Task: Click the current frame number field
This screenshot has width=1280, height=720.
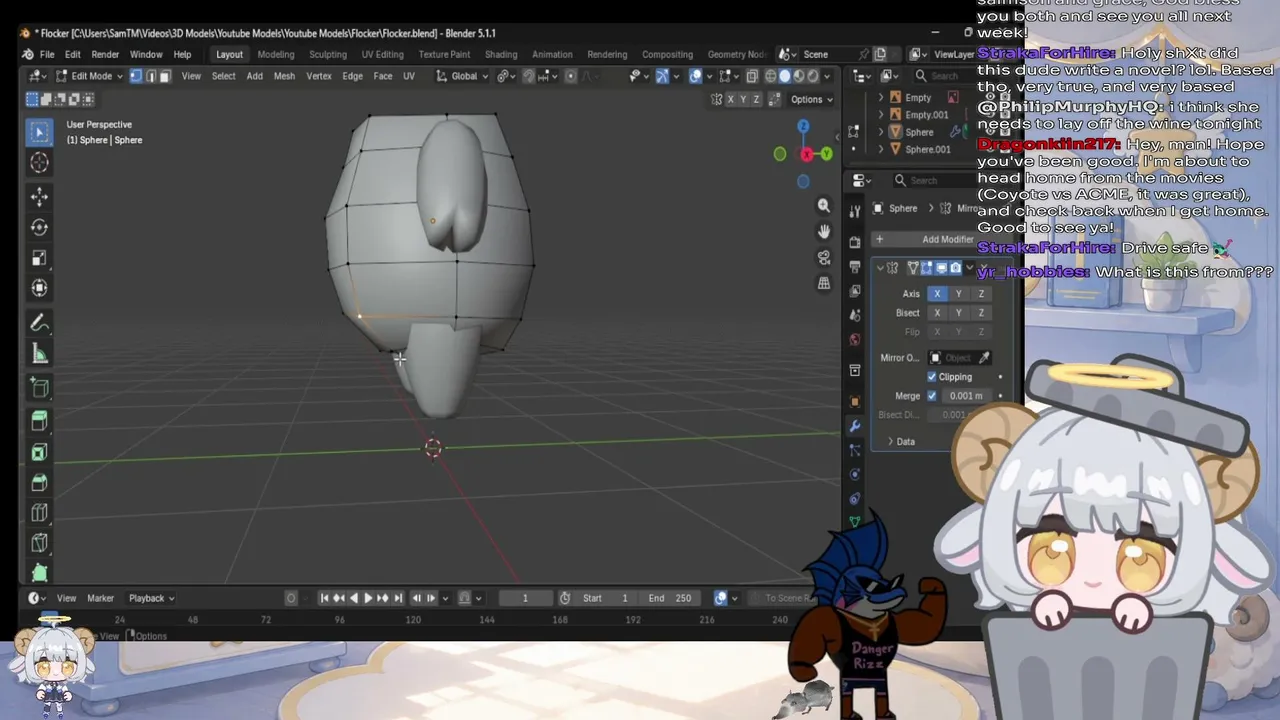Action: (525, 598)
